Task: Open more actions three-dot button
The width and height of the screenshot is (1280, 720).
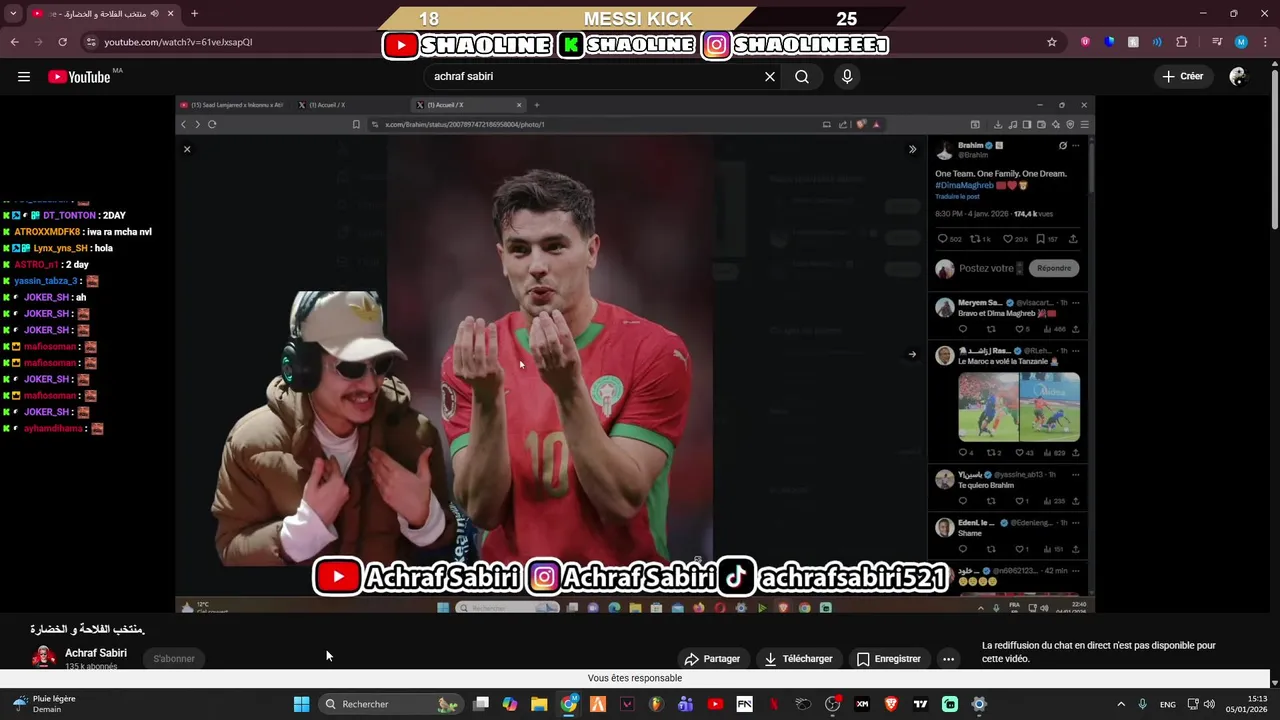Action: (x=948, y=659)
